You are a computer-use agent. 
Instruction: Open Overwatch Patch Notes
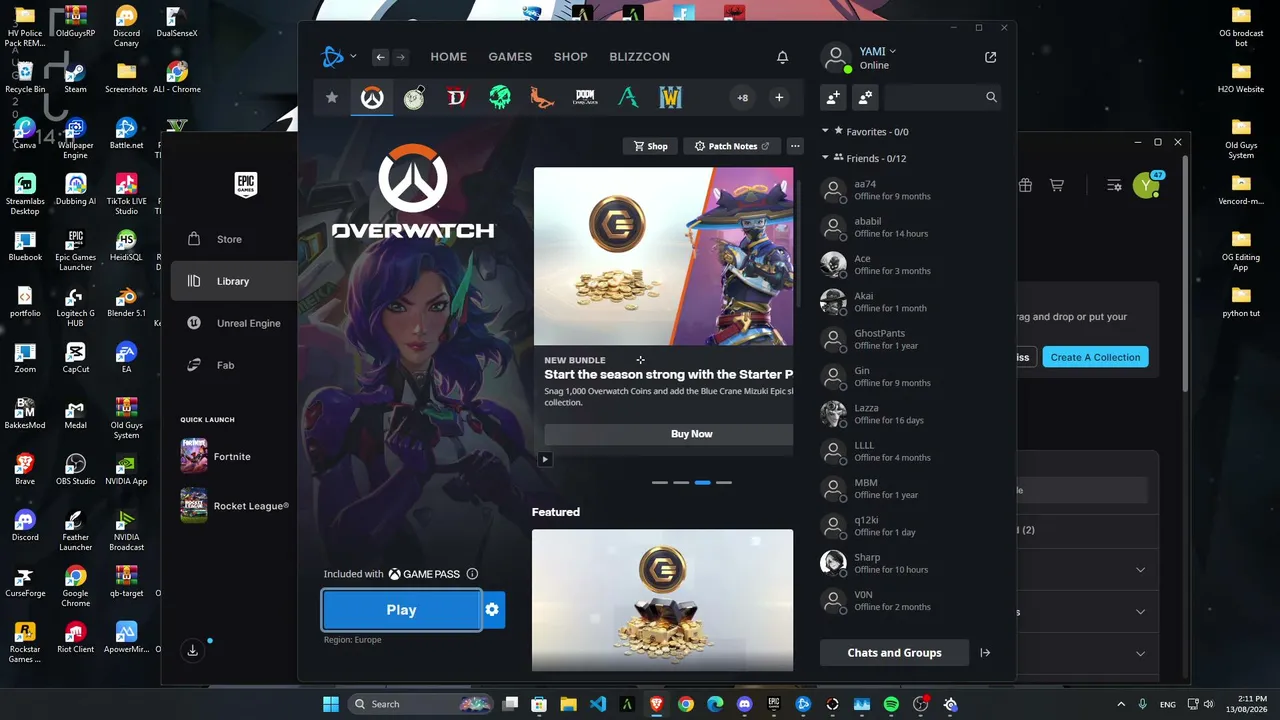[732, 146]
